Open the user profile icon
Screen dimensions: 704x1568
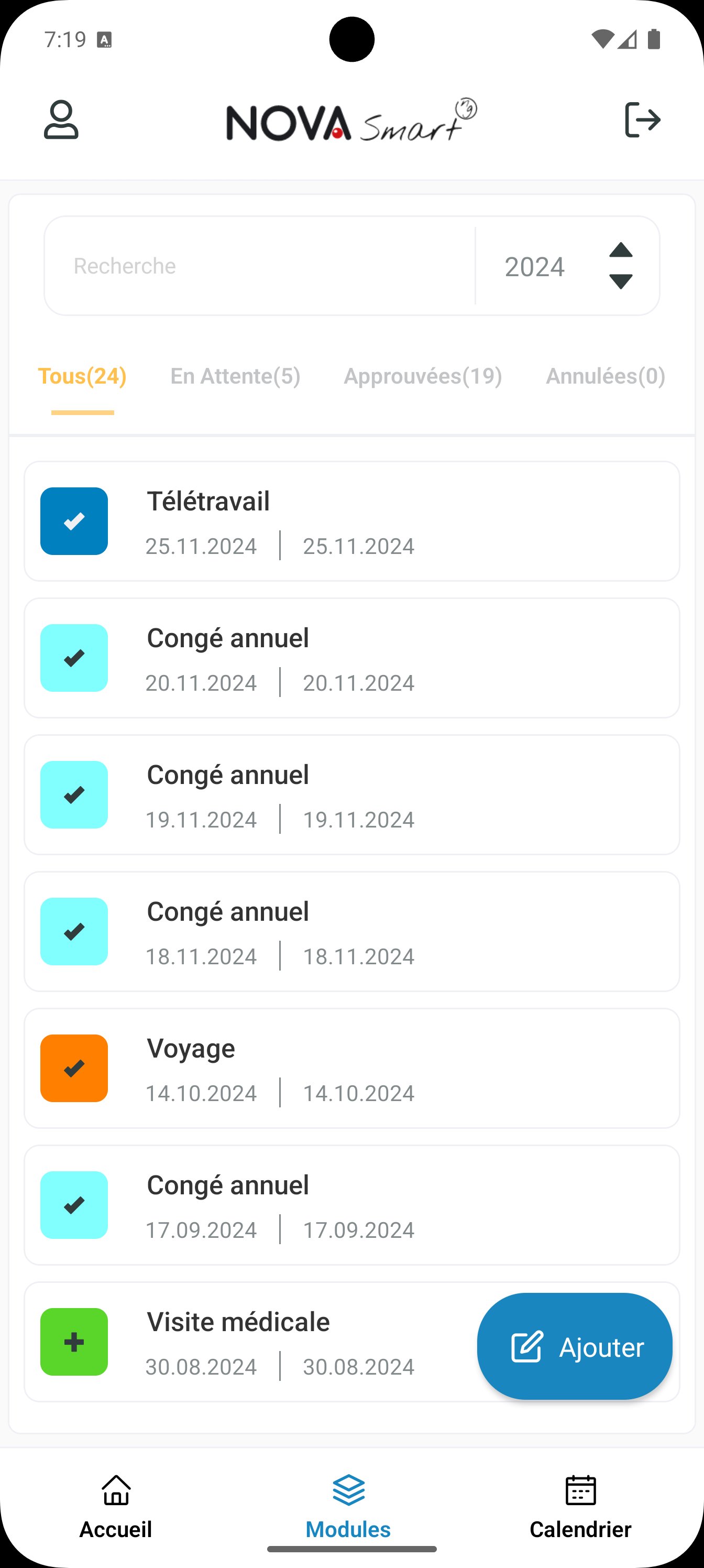(x=61, y=120)
